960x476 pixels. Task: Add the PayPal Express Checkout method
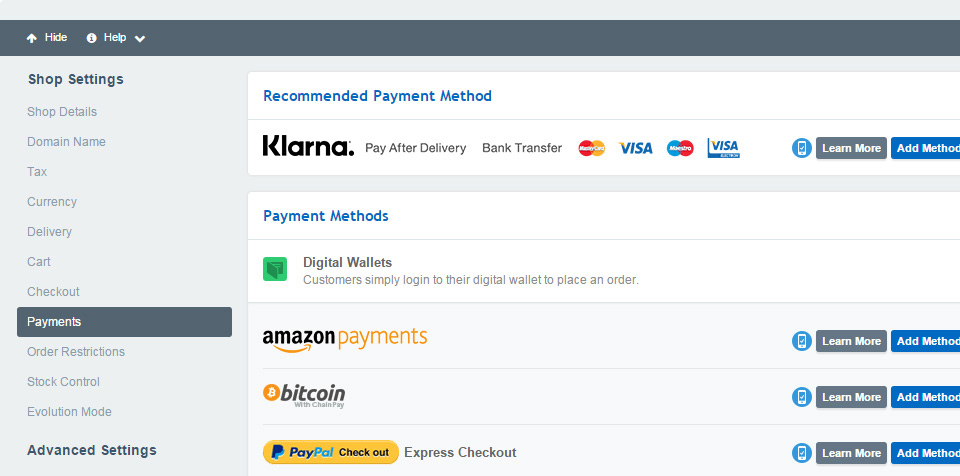click(926, 453)
